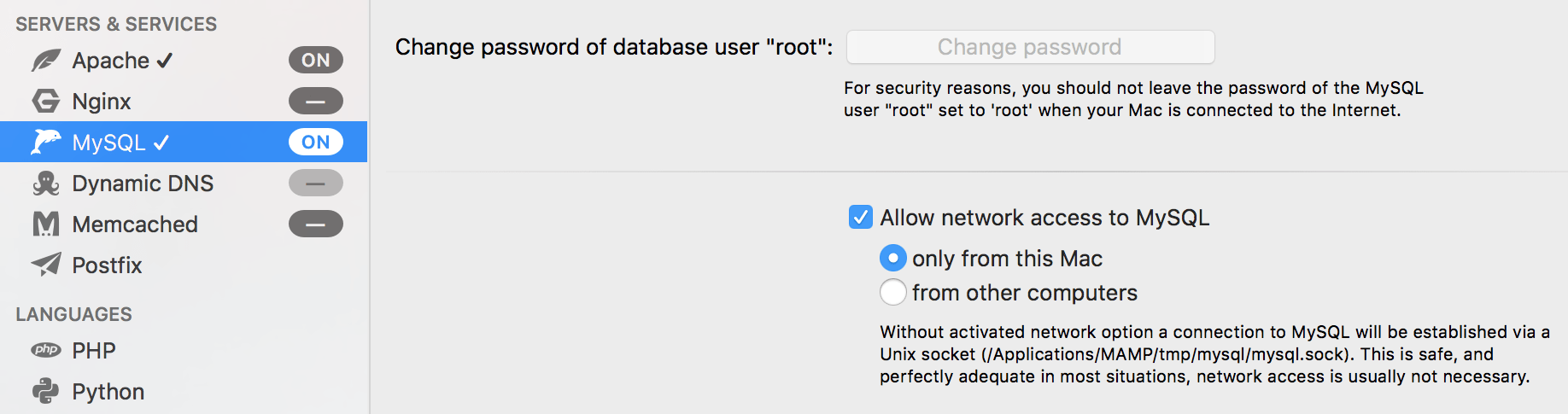This screenshot has width=1568, height=414.
Task: Click the PHP logo icon
Action: (x=46, y=350)
